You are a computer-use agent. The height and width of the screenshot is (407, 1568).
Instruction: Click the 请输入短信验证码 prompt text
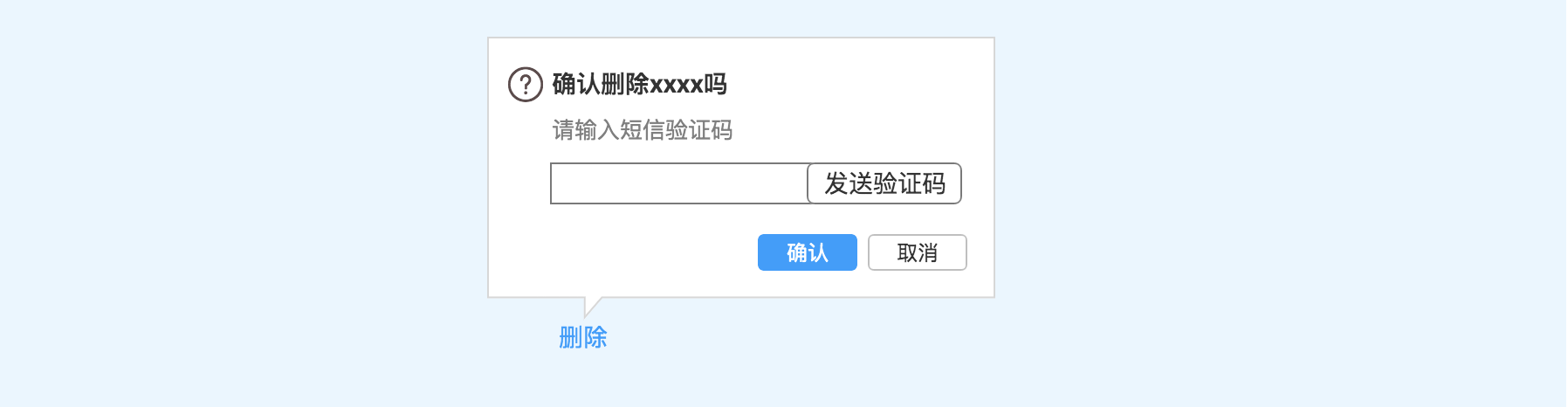click(x=643, y=130)
